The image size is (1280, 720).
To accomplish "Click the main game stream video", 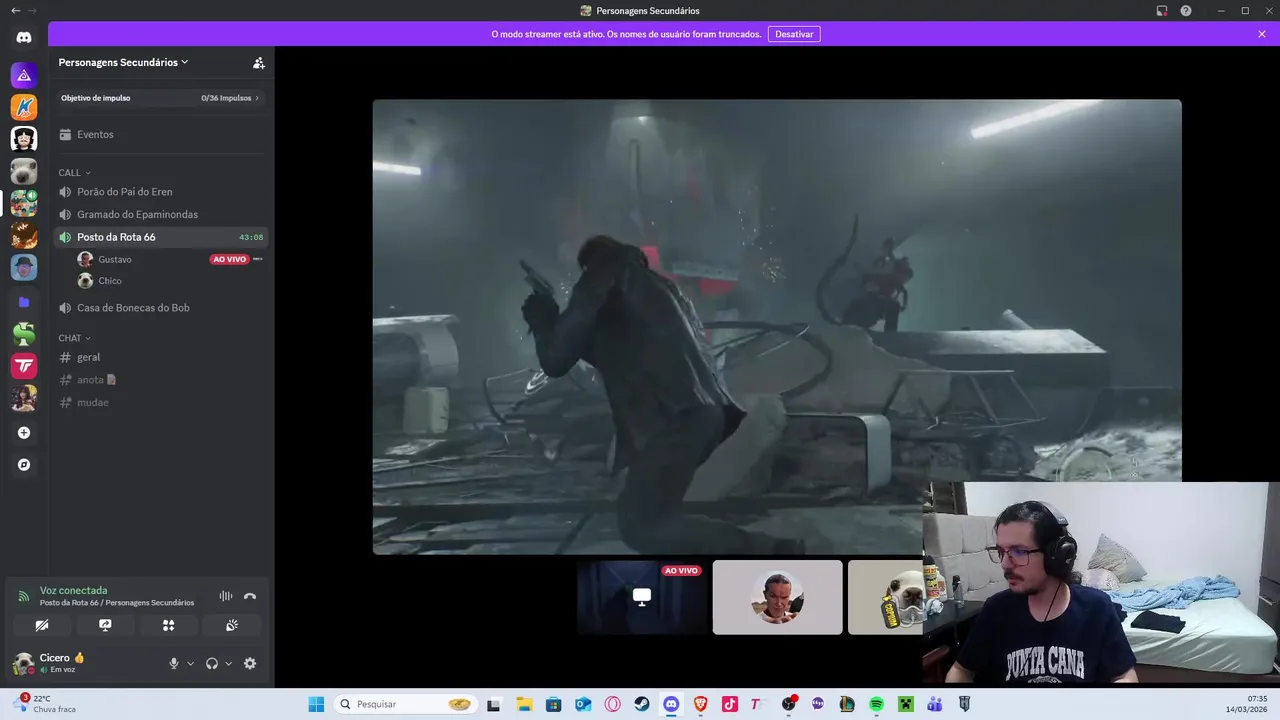I will 777,326.
